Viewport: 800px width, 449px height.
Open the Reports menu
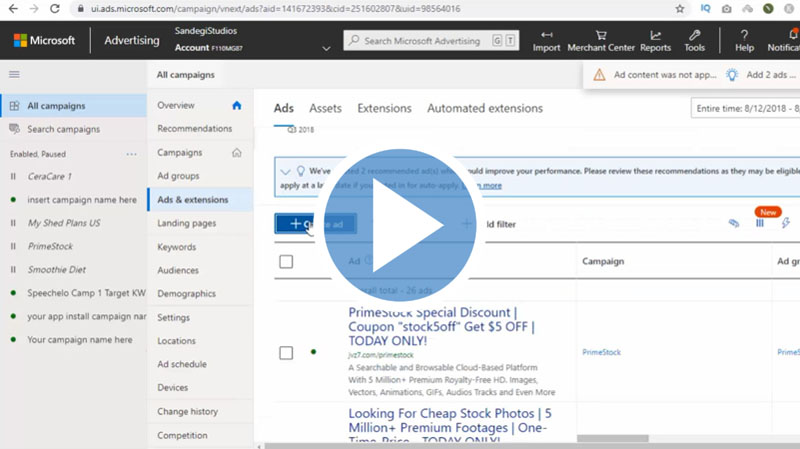(x=656, y=41)
